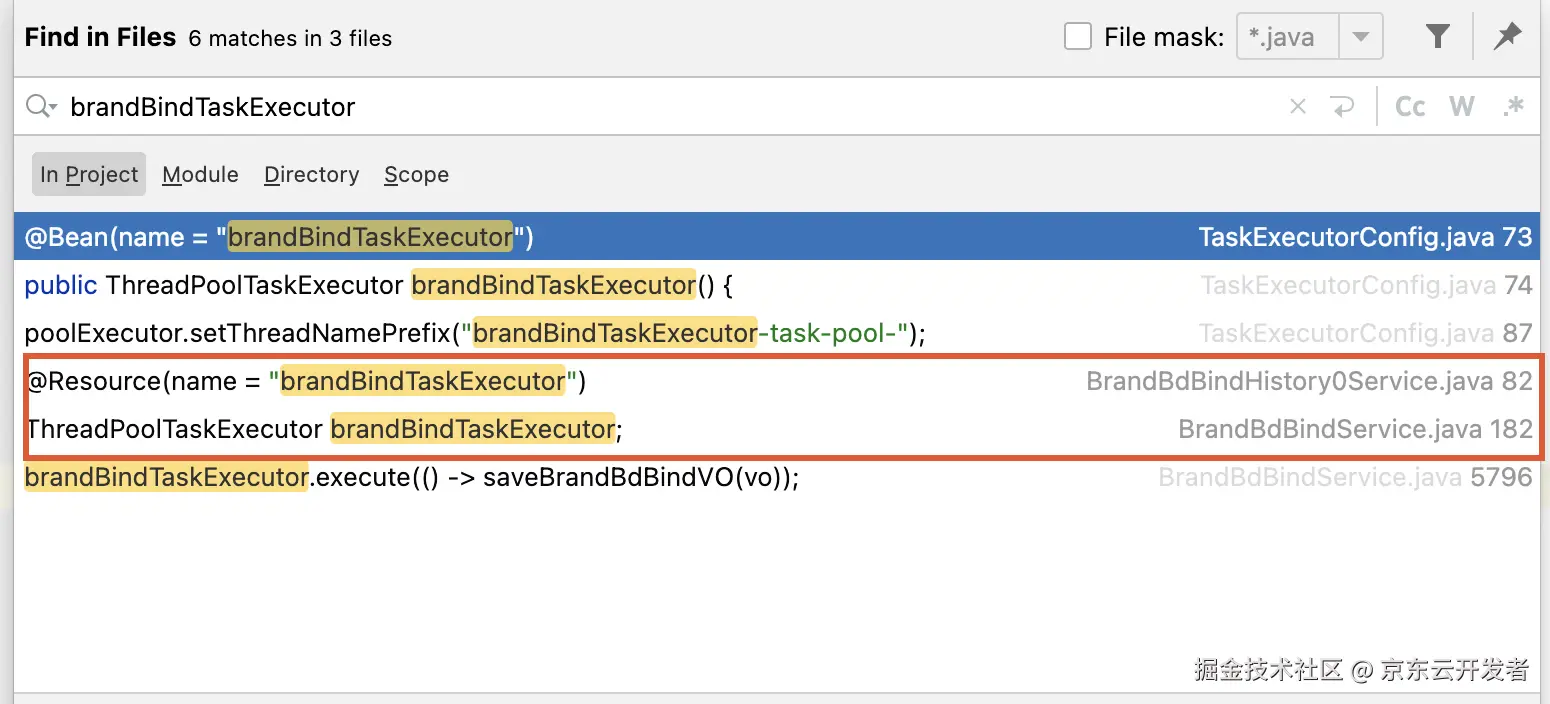Switch to the Directory scope tab

(311, 174)
